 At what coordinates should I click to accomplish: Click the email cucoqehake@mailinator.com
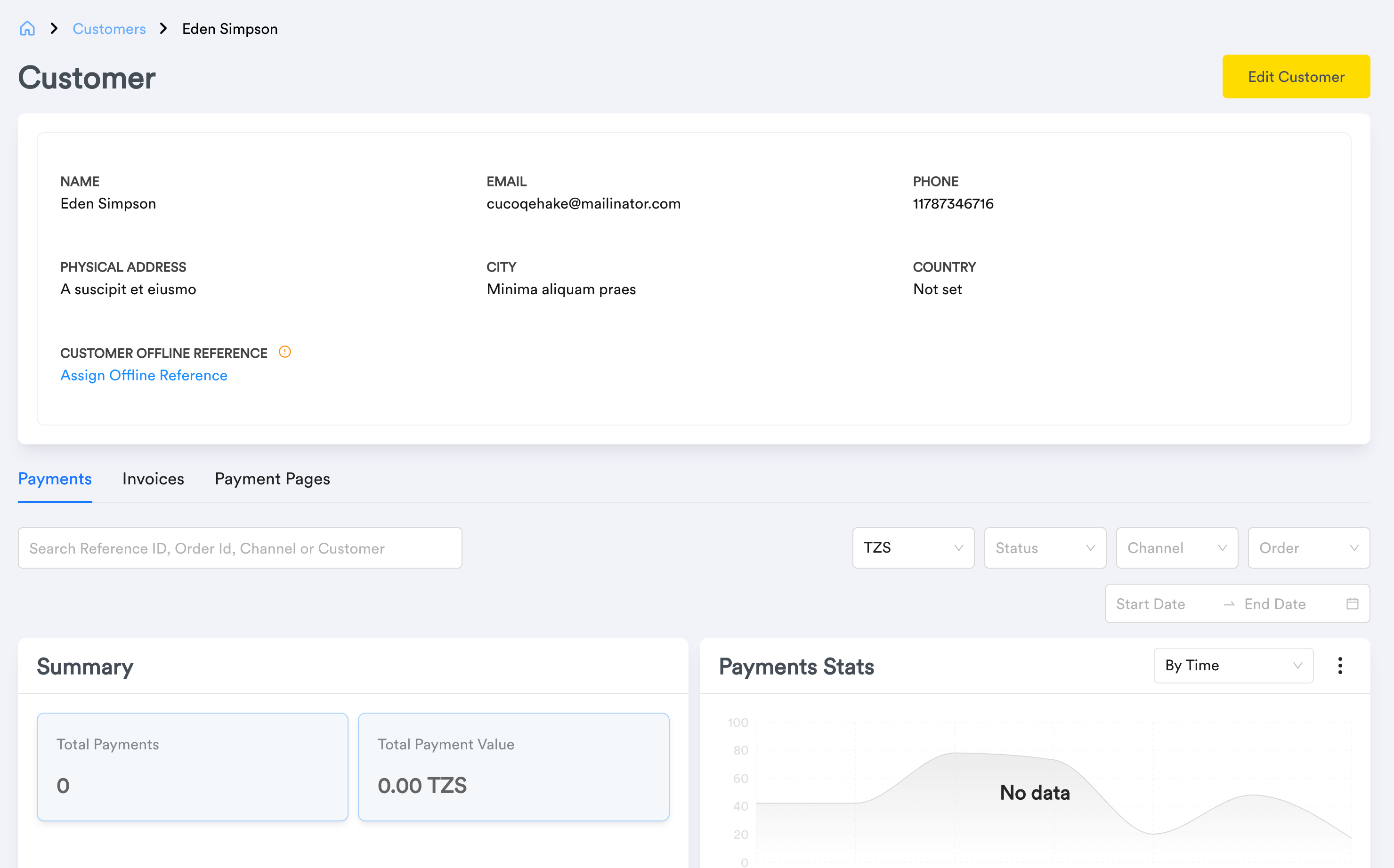tap(584, 204)
